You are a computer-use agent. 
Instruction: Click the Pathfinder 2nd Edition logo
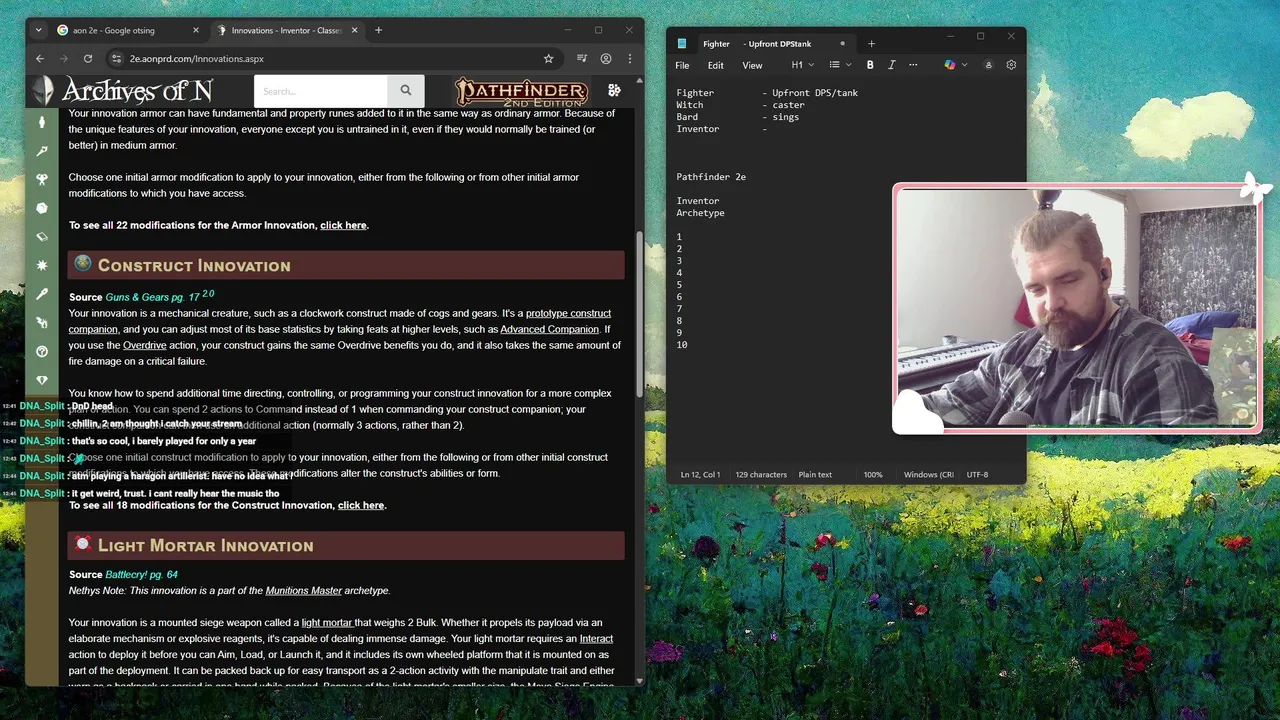(521, 92)
